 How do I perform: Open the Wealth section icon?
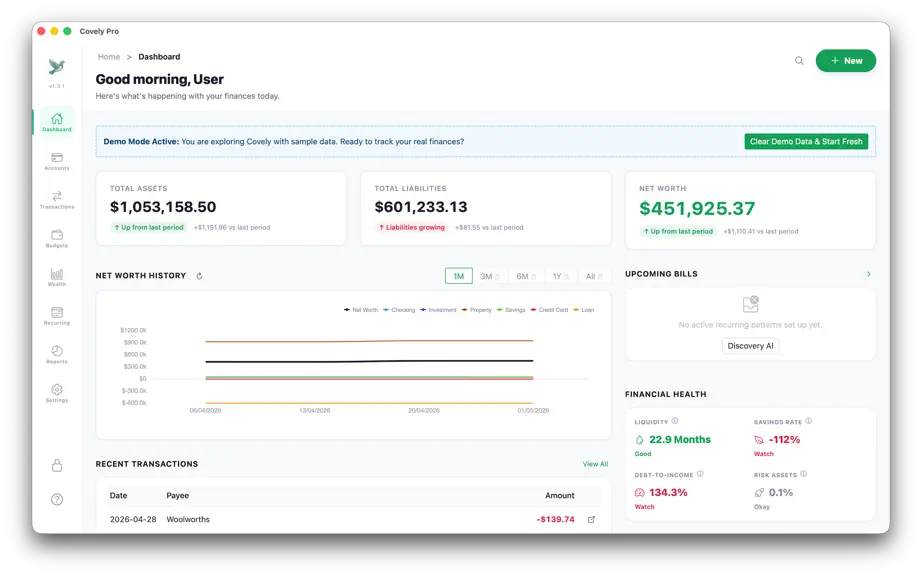[x=57, y=277]
